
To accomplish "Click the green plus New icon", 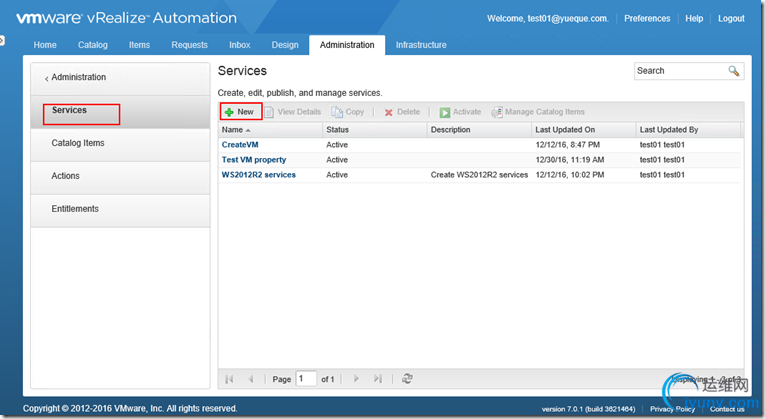I will pos(229,112).
